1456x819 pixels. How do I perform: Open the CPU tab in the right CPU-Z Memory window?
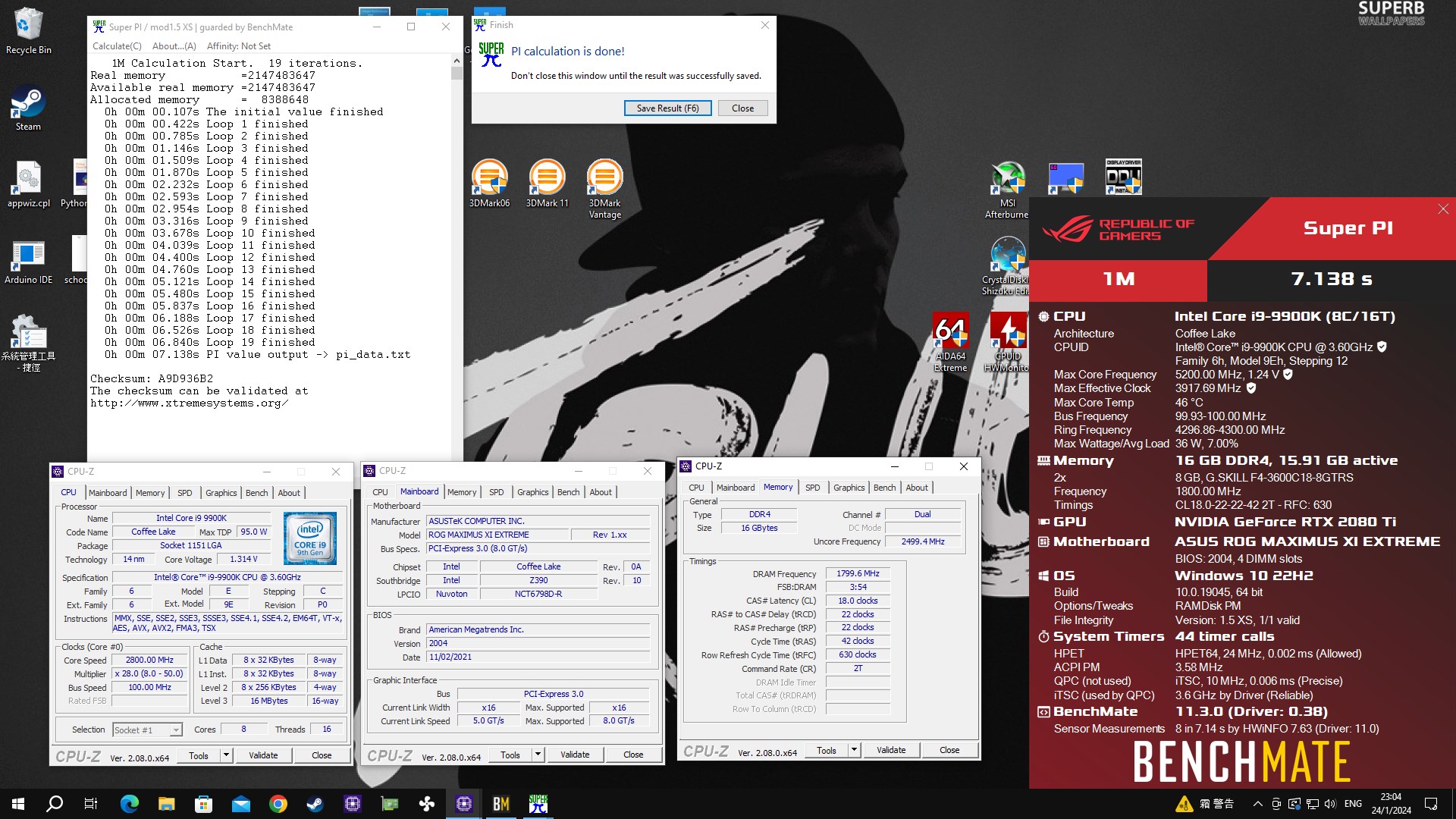click(696, 488)
